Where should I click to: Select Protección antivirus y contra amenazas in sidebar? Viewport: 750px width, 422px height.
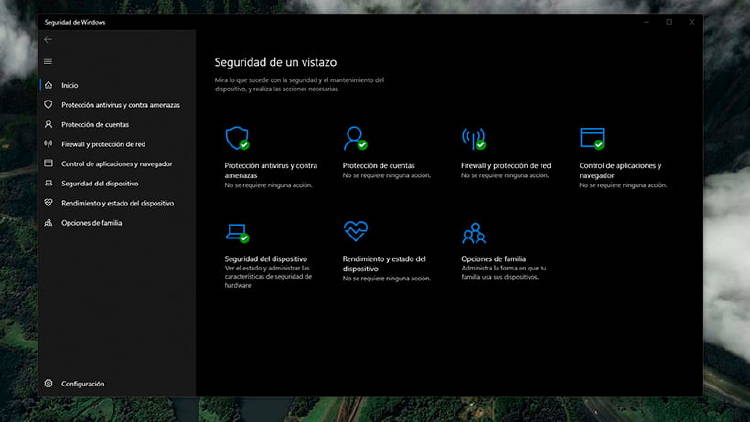[x=121, y=105]
